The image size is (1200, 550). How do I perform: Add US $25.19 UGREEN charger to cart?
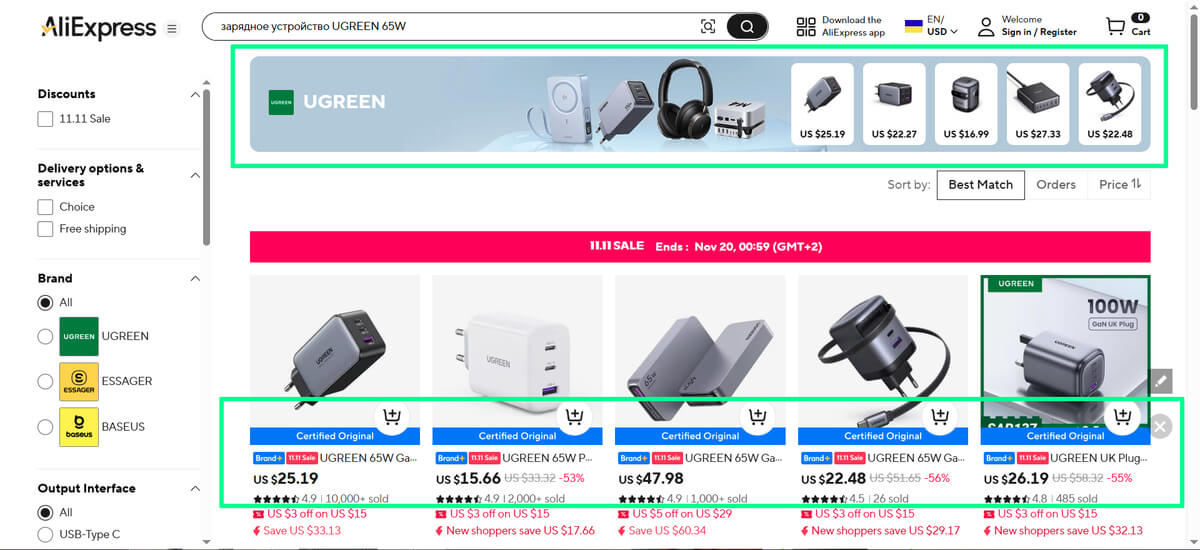click(391, 416)
